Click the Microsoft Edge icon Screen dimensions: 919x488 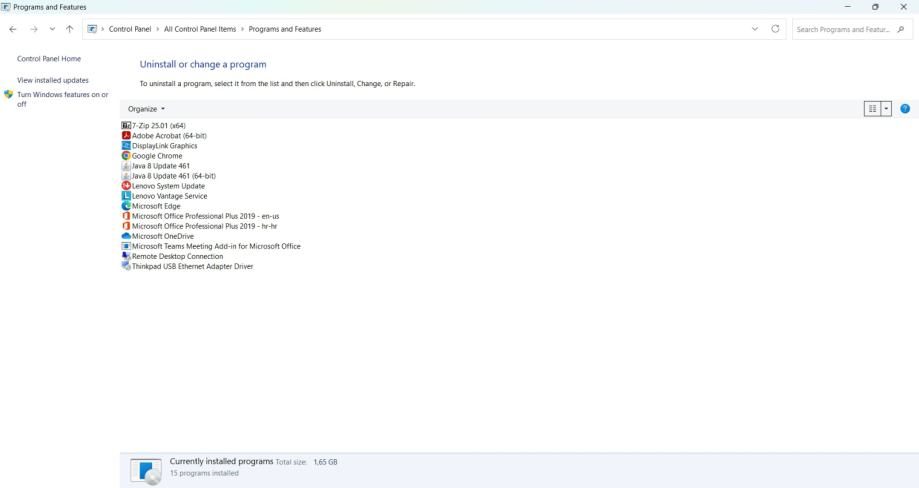click(x=125, y=206)
